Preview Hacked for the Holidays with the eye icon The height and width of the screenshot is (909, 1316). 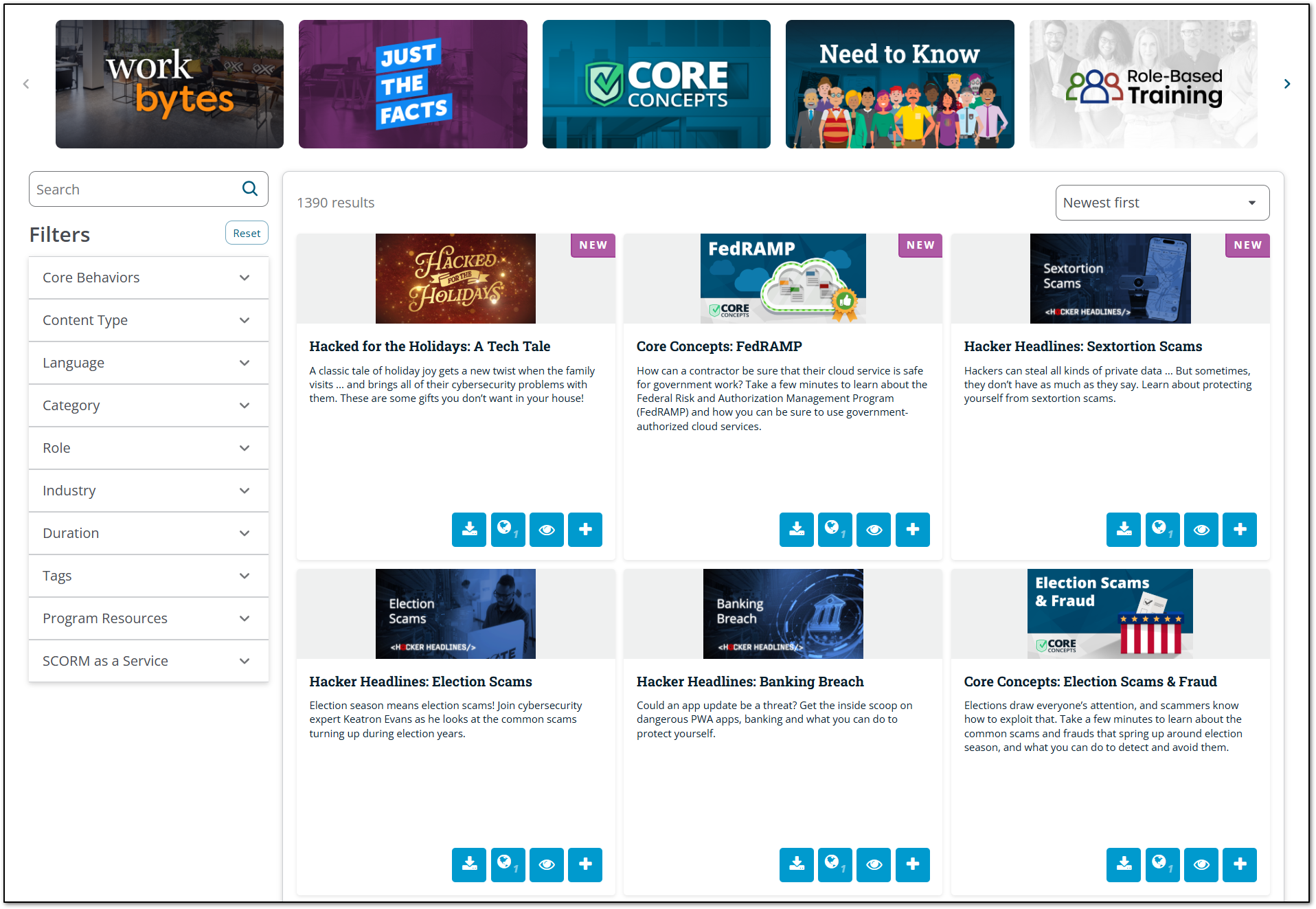[x=547, y=530]
